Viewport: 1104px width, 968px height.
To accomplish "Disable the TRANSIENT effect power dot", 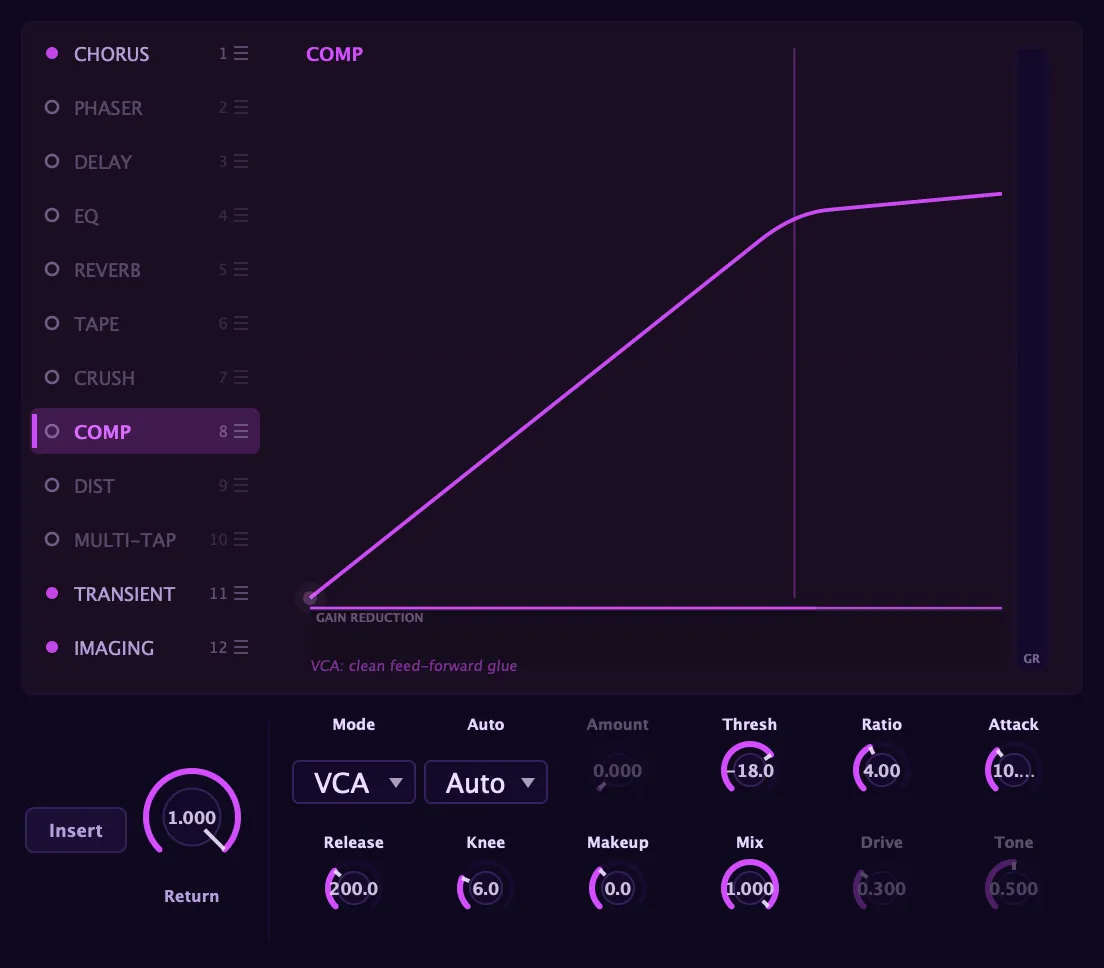I will 52,593.
